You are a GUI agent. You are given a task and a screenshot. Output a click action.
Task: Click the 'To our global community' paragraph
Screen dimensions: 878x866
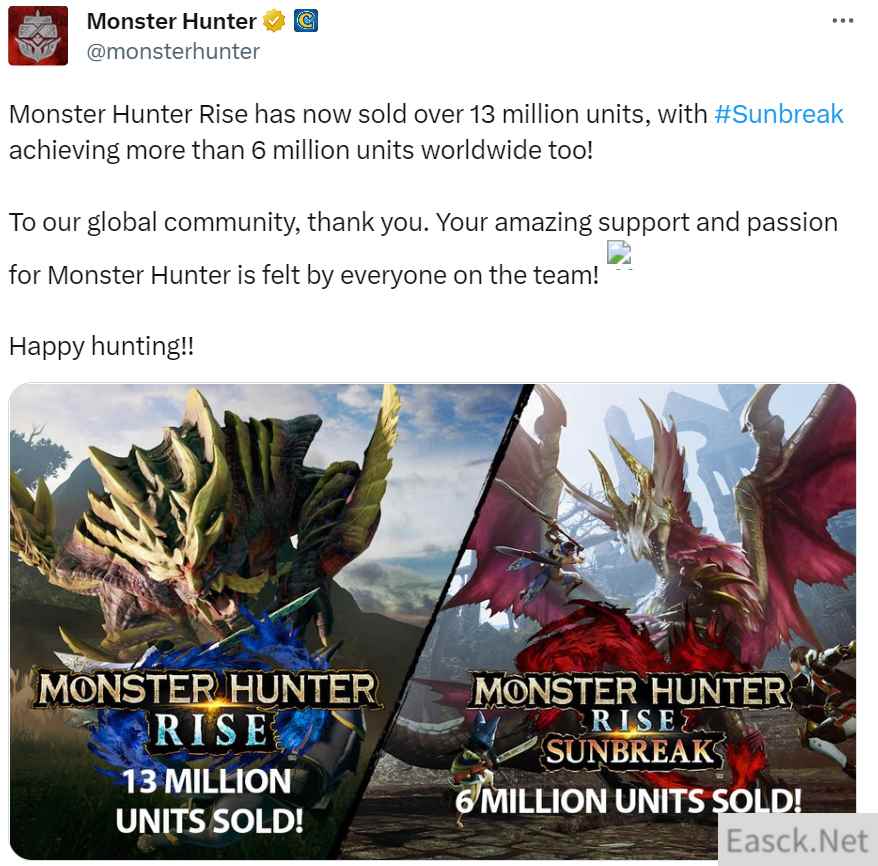click(423, 248)
